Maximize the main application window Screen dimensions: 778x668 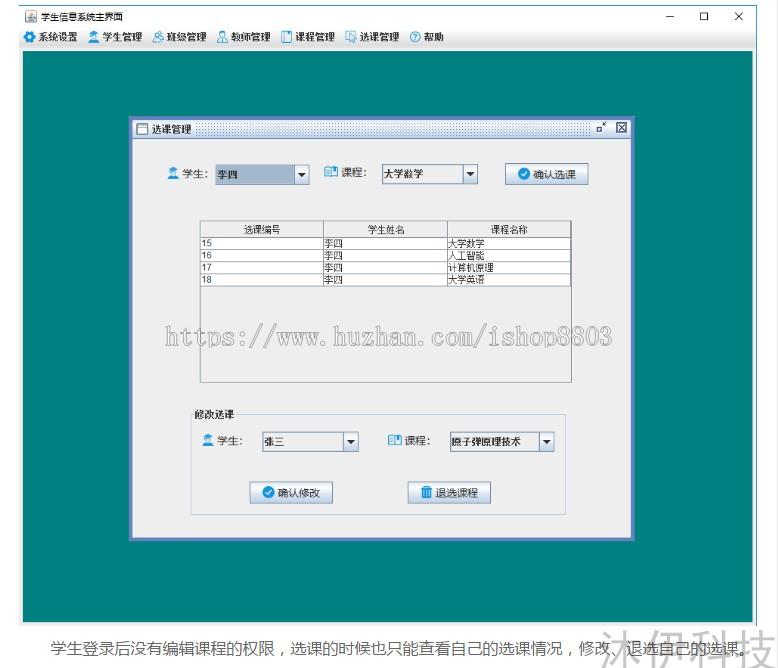pos(704,16)
